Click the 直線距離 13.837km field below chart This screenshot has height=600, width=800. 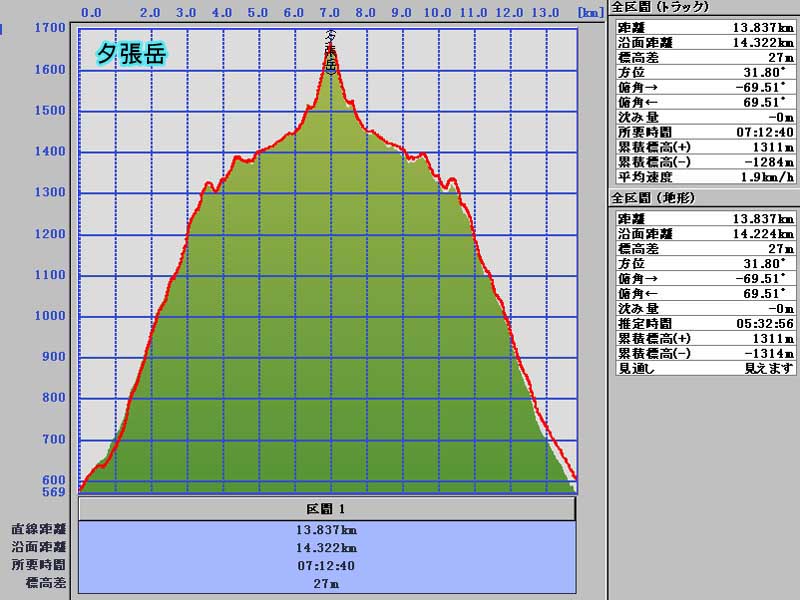(327, 530)
